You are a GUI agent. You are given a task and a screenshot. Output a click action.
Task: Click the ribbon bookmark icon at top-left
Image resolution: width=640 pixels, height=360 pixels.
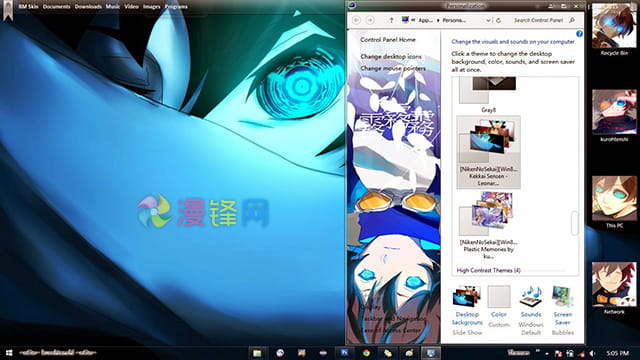tap(7, 11)
